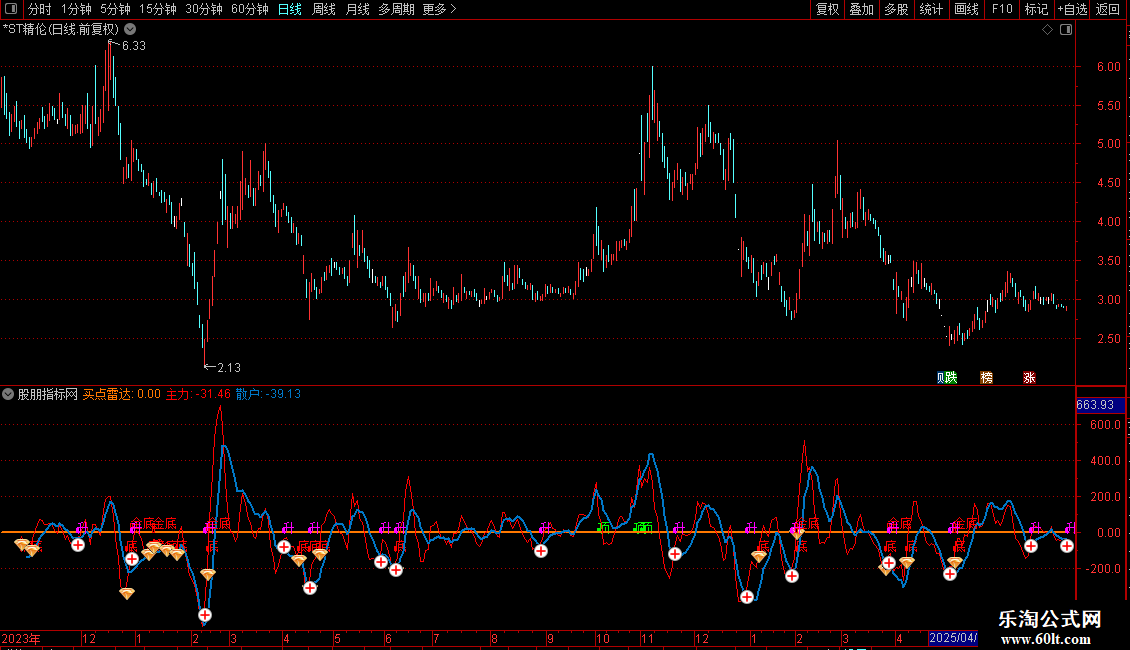The height and width of the screenshot is (650, 1130).
Task: Expand the 股朋指标网 indicator dropdown
Action: pos(9,394)
